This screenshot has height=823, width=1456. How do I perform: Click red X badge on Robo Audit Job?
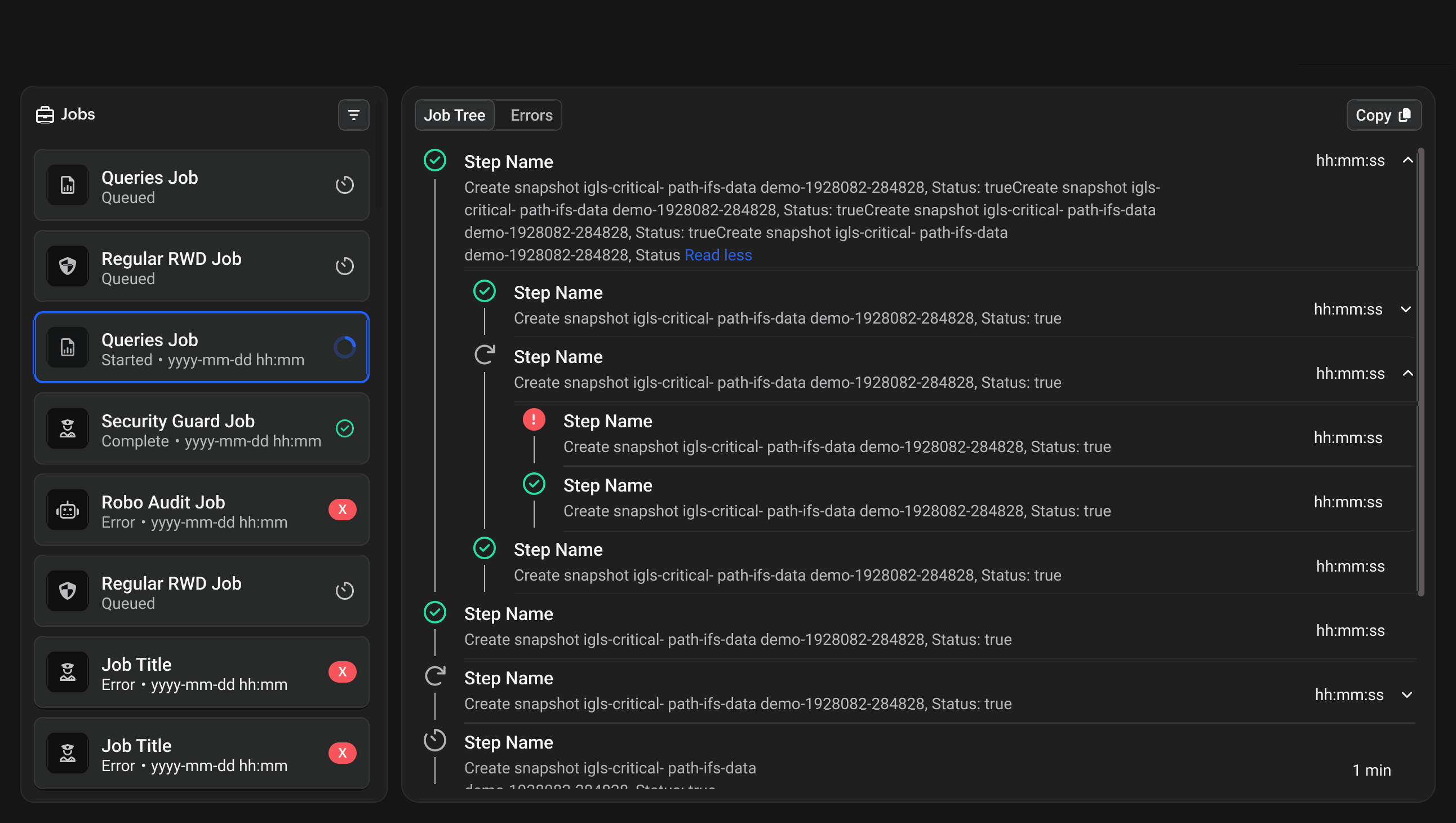[x=342, y=510]
